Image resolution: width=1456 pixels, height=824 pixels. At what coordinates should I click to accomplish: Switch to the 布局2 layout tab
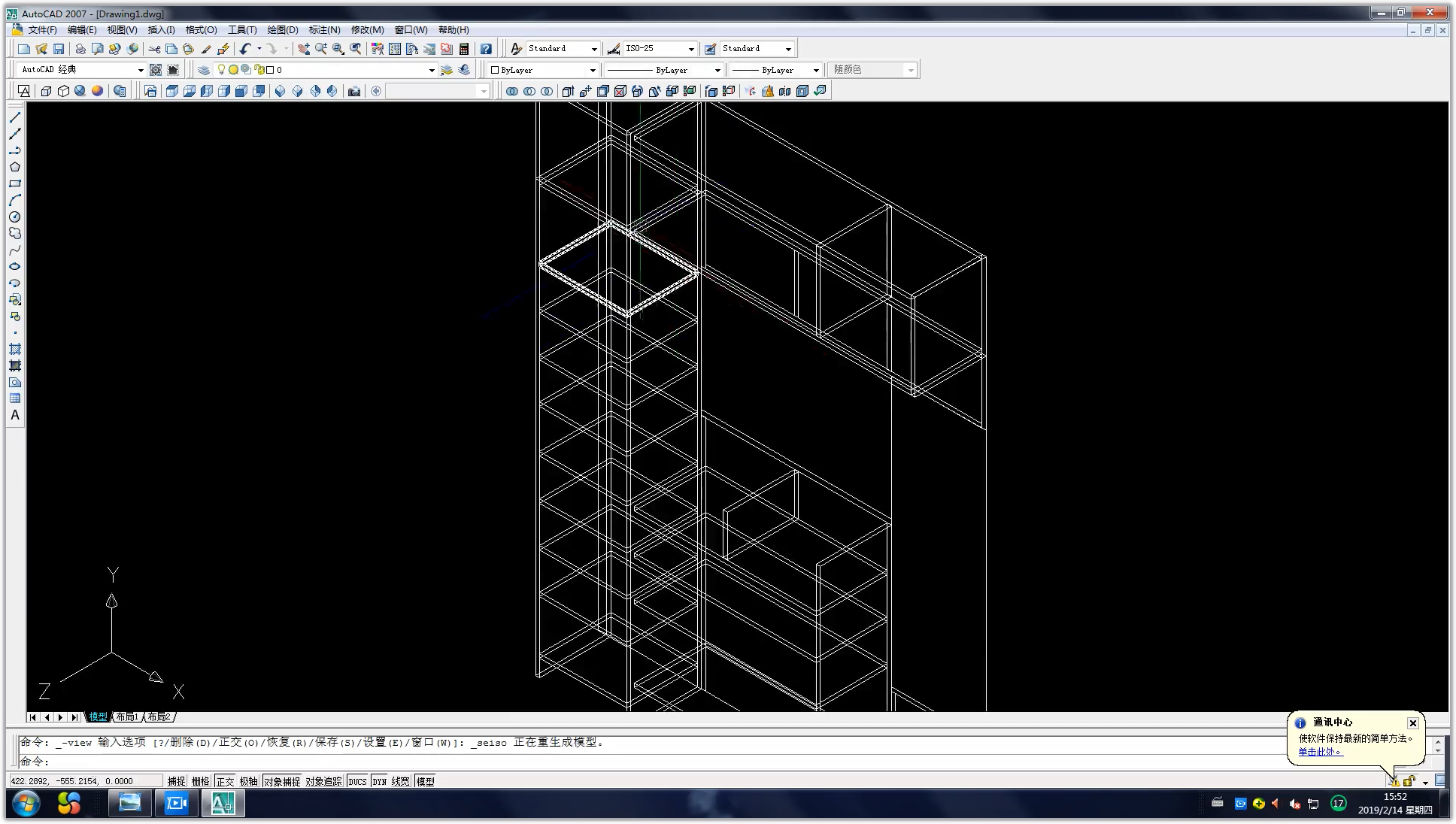(x=159, y=717)
